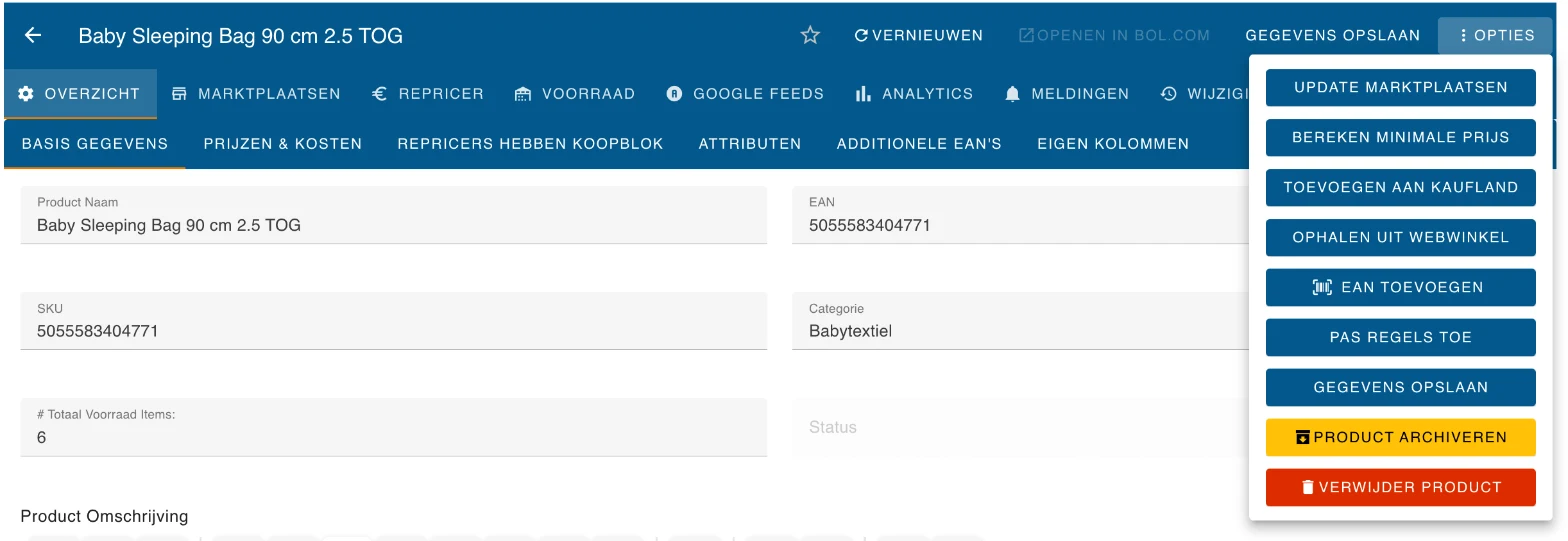Click the SKU input field
Screen dimensions: 1568x541
point(394,321)
